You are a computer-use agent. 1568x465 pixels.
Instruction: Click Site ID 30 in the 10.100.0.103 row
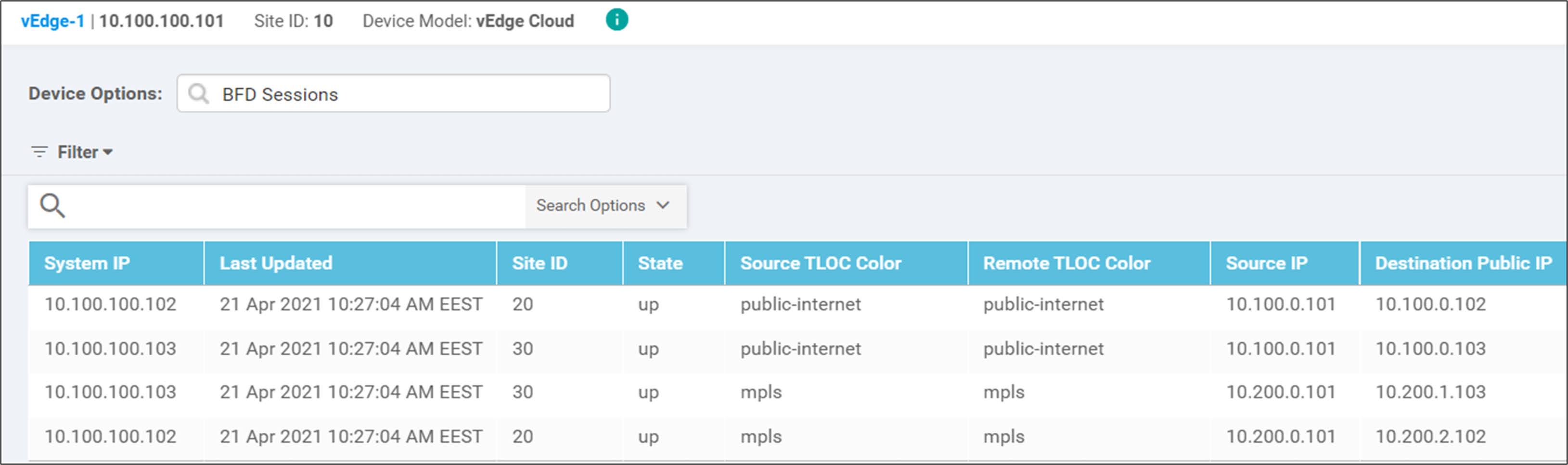(x=522, y=348)
